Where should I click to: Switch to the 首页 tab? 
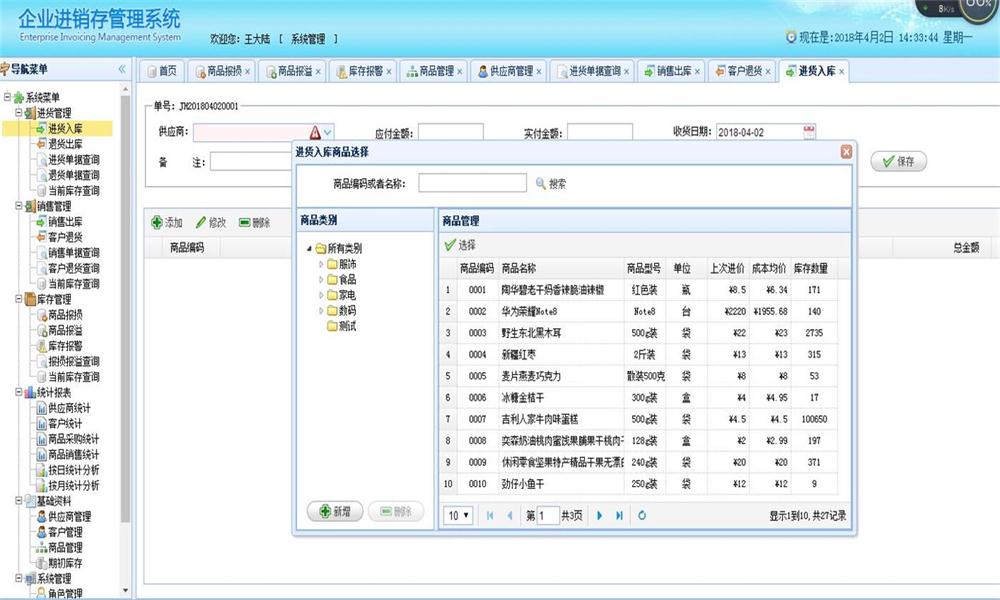[x=162, y=71]
